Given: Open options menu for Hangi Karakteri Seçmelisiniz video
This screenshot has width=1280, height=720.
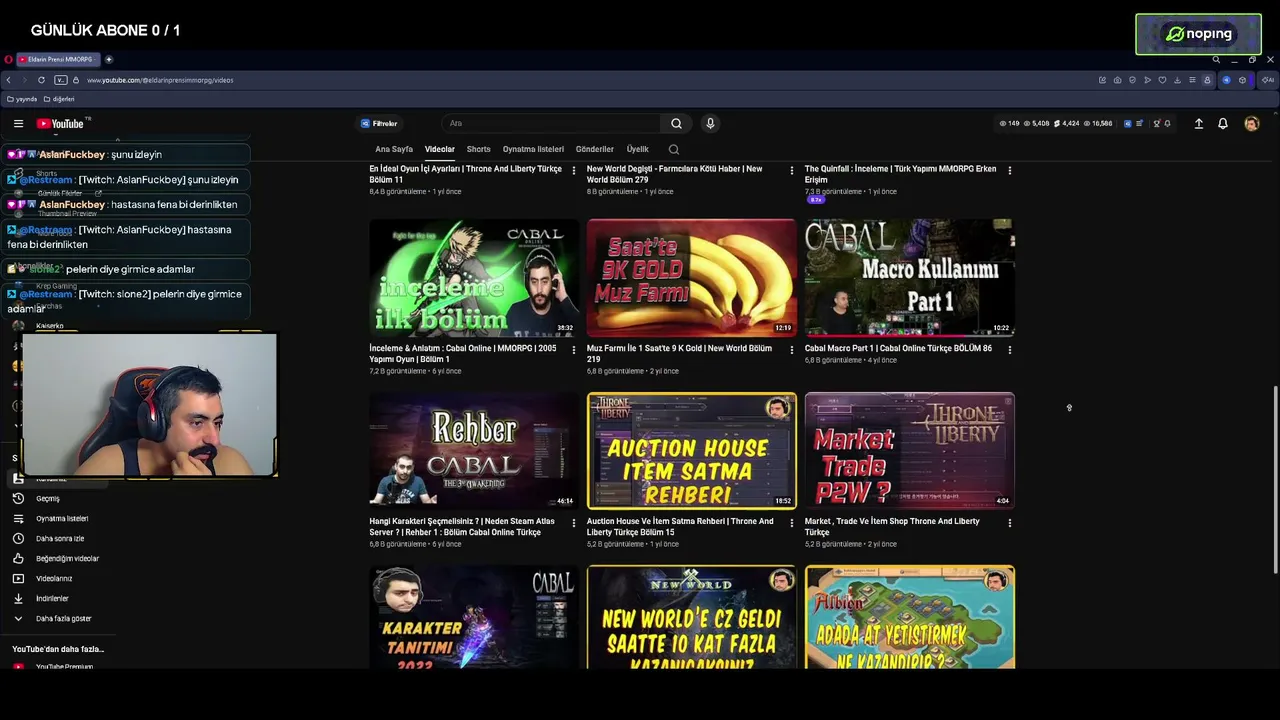Looking at the screenshot, I should pyautogui.click(x=573, y=523).
